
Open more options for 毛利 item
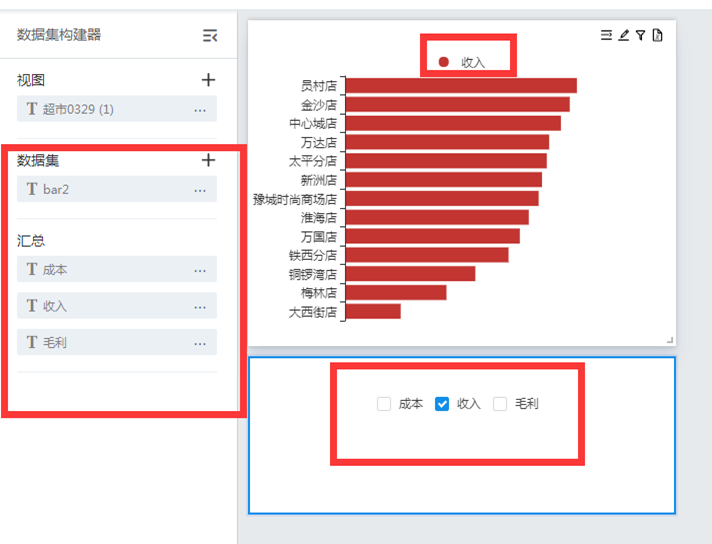click(x=200, y=344)
